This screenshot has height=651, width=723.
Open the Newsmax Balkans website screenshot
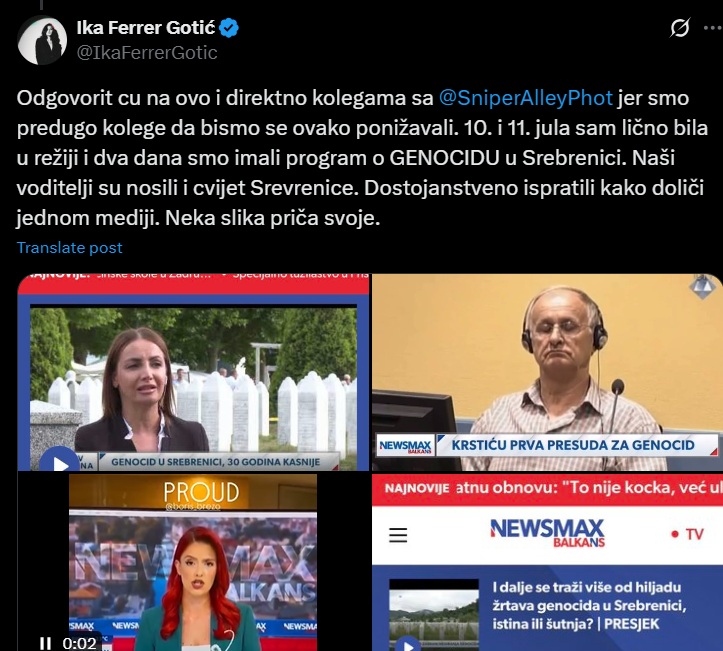tap(547, 562)
